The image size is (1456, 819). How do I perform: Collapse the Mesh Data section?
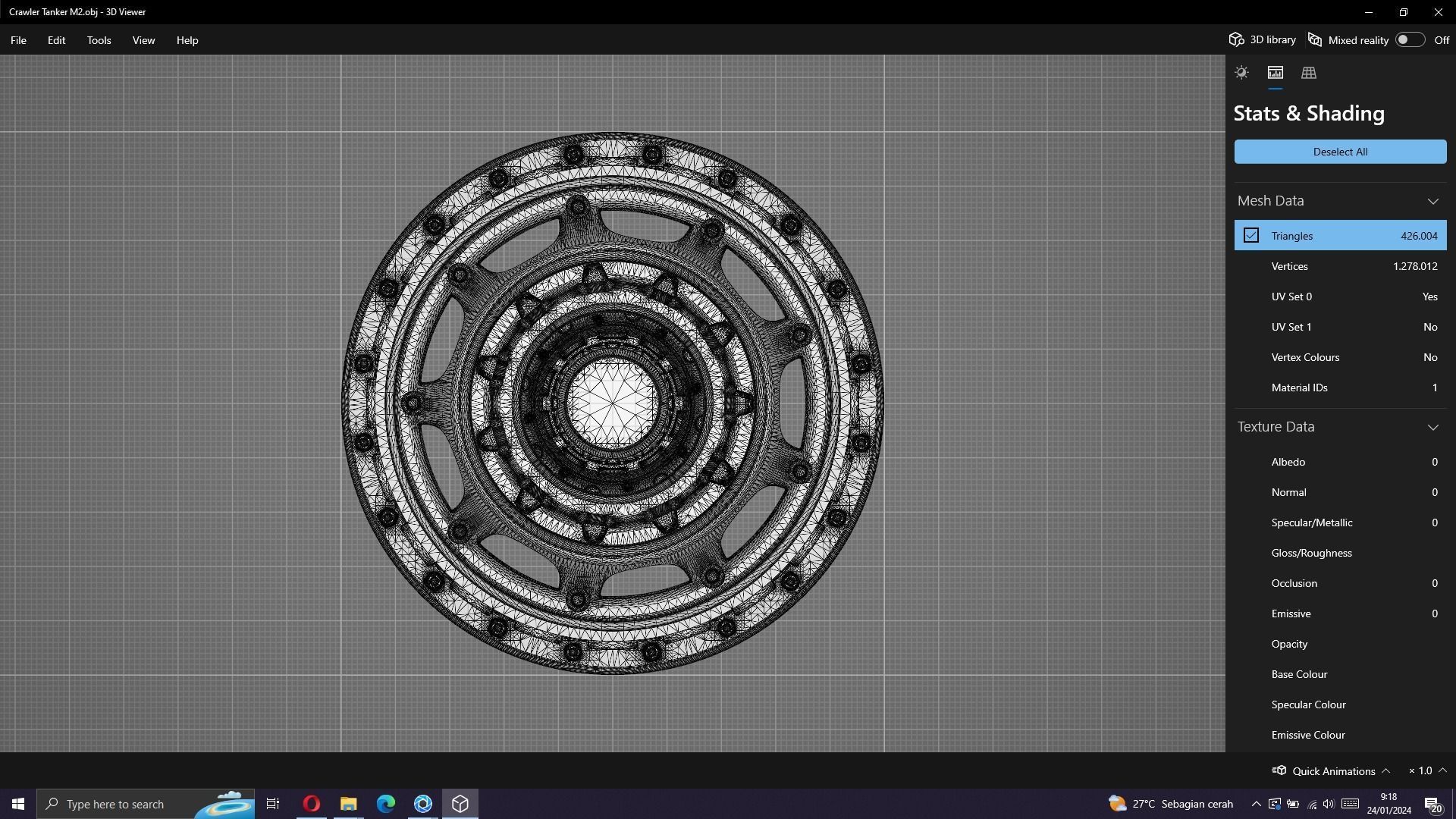1432,201
